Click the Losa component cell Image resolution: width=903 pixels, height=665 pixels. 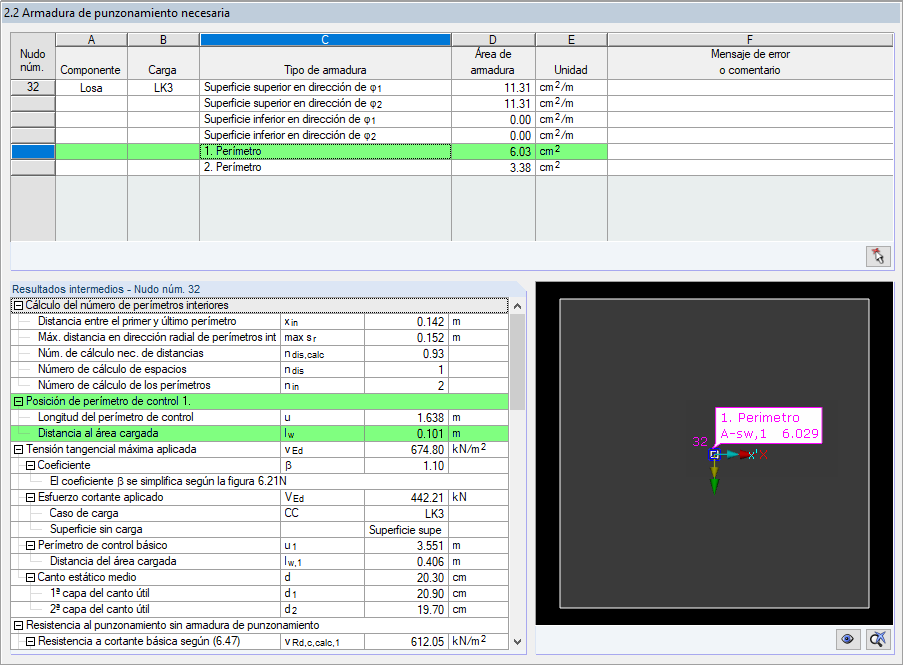click(x=91, y=88)
